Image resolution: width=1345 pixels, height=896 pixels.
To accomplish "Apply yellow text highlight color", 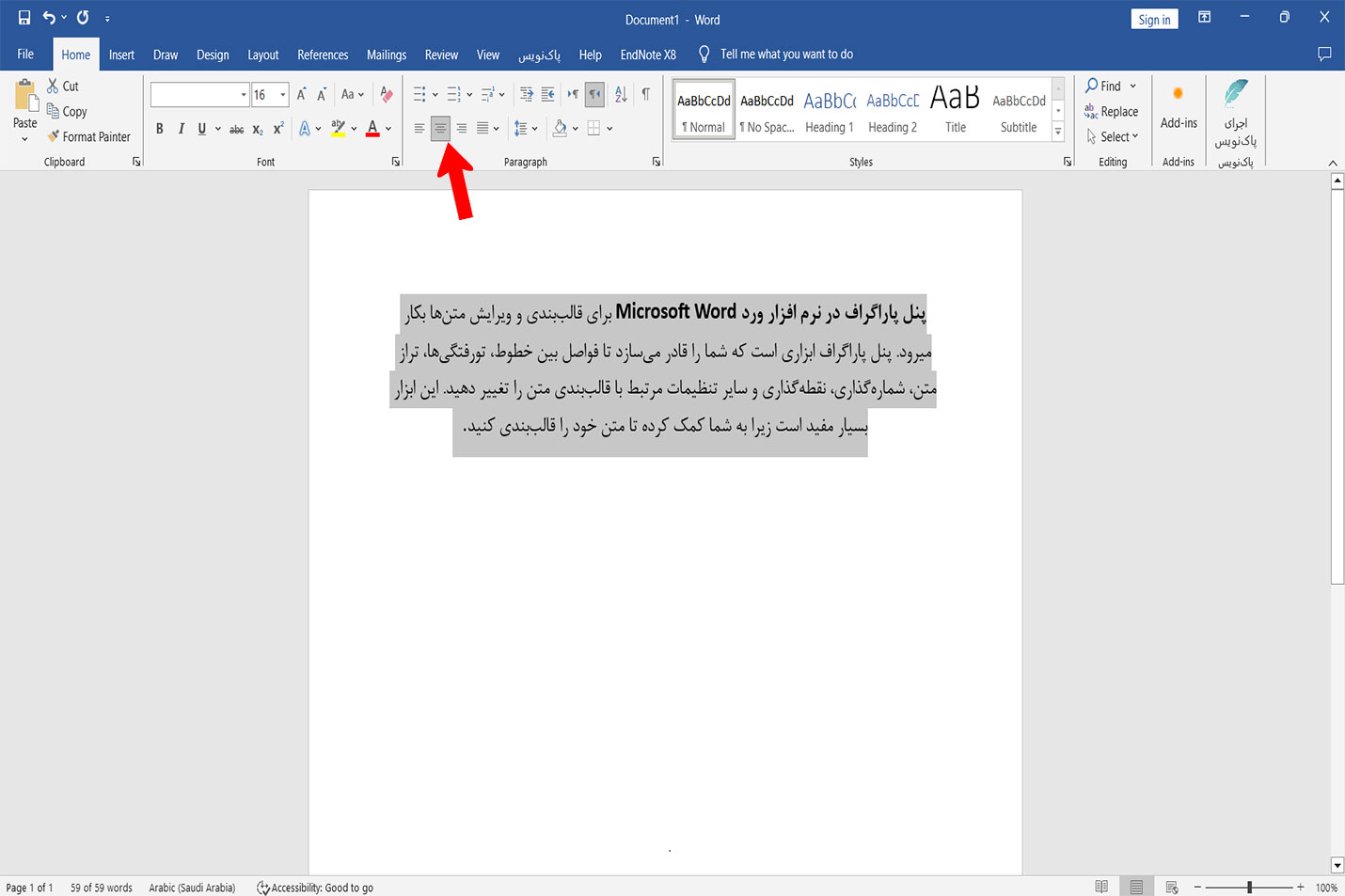I will pos(339,129).
